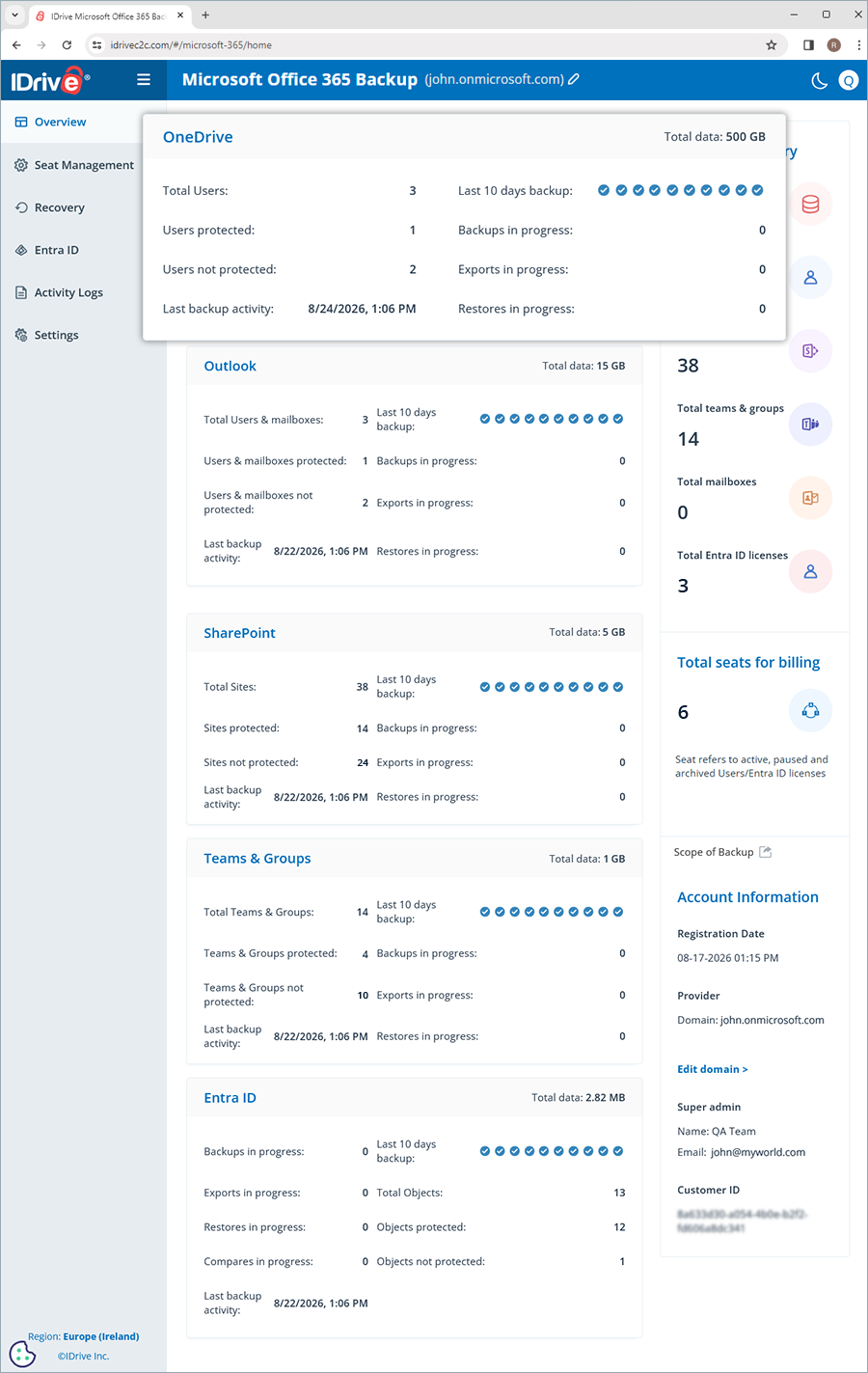Viewport: 868px width, 1373px height.
Task: Open the user profile avatar icon
Action: pyautogui.click(x=849, y=81)
